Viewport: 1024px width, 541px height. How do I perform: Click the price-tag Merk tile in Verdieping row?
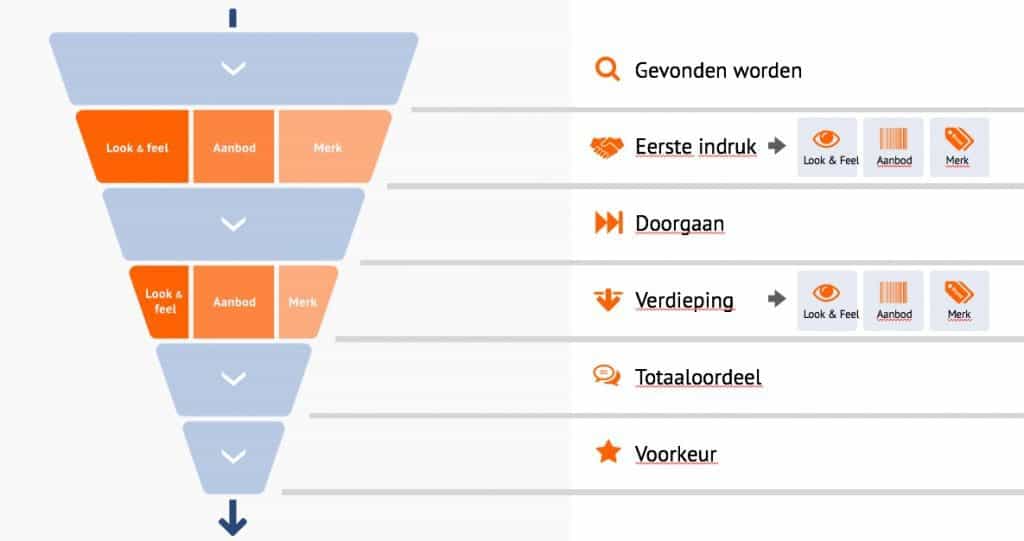(959, 301)
